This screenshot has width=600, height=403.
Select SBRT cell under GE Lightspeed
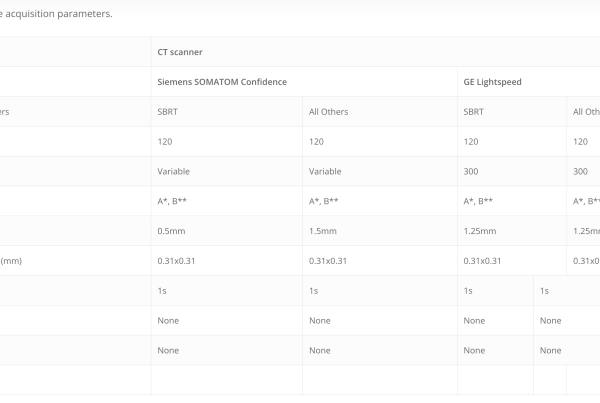click(512, 112)
